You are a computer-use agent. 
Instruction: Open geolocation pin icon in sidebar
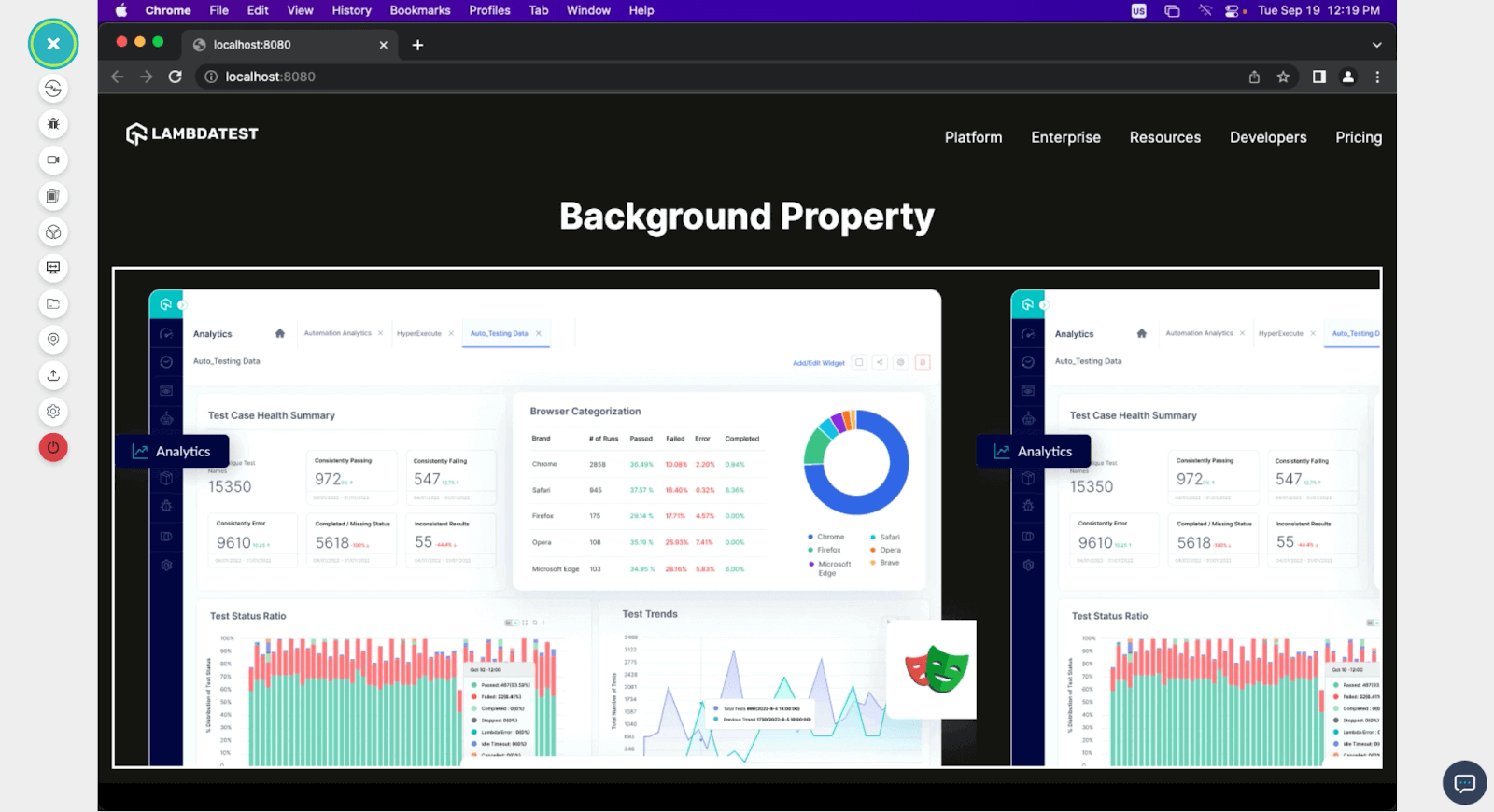tap(53, 340)
